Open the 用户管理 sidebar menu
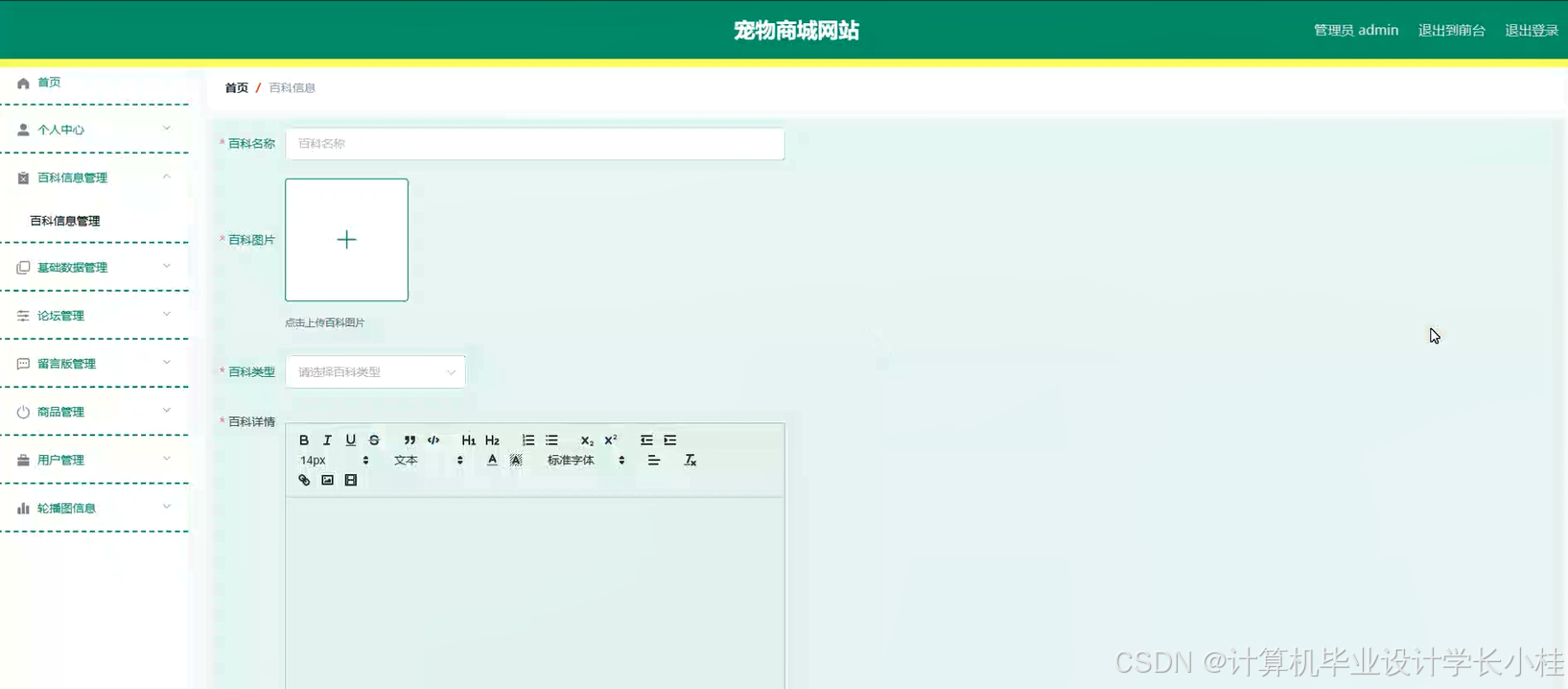Image resolution: width=1568 pixels, height=689 pixels. pos(94,461)
